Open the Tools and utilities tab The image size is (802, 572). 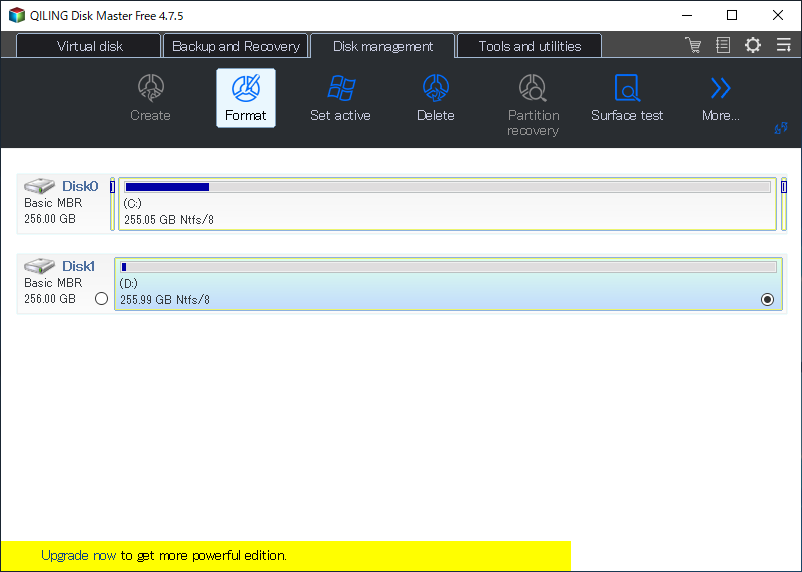coord(529,46)
